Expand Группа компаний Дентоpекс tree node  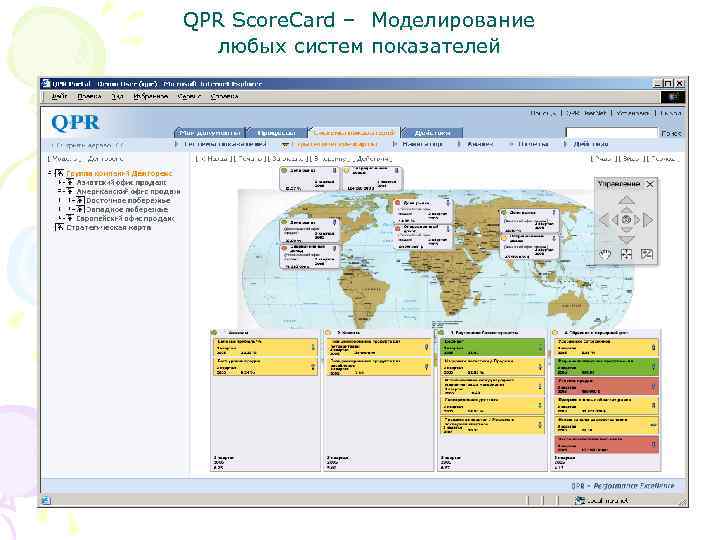[x=50, y=173]
